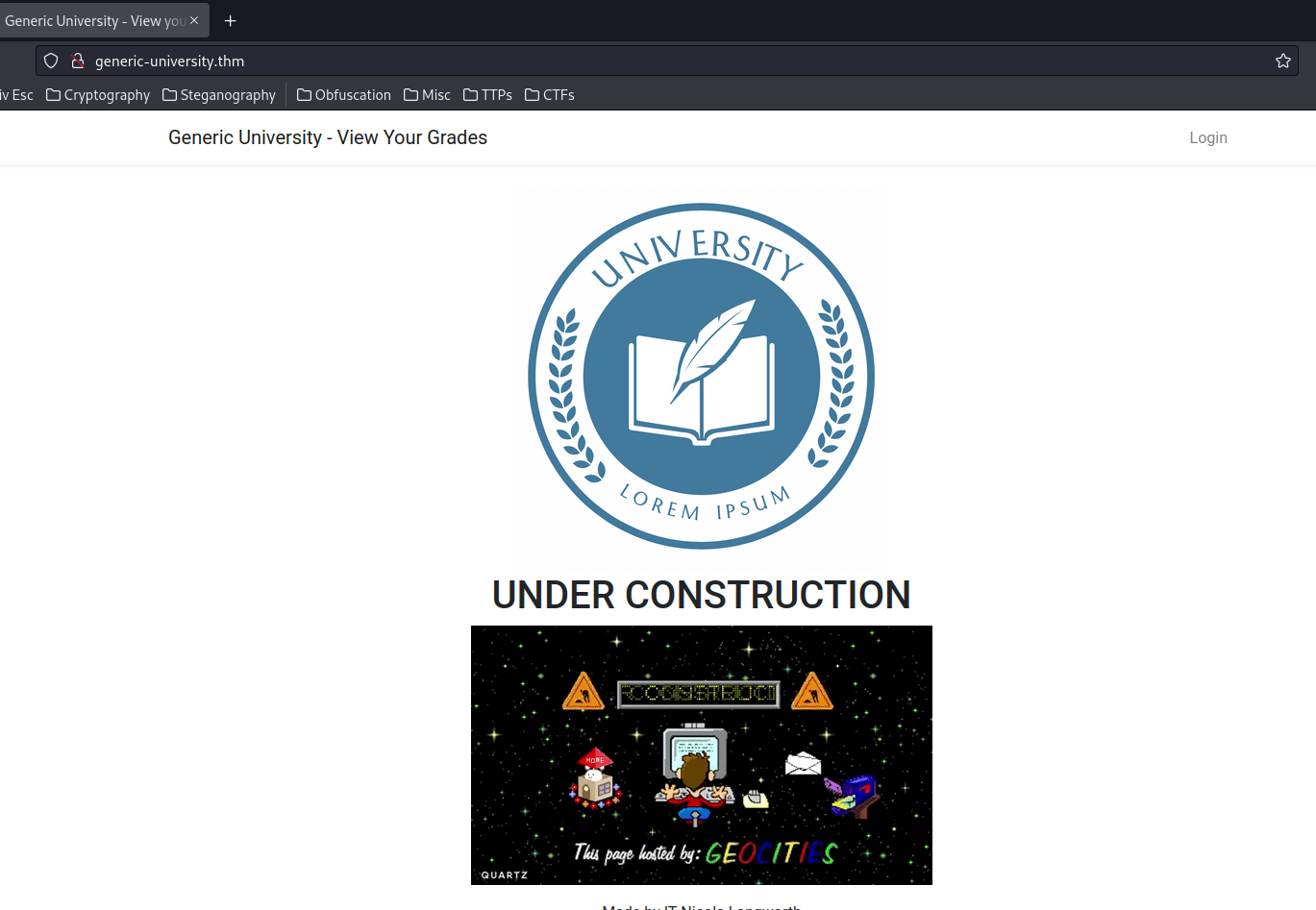Open the Priv Esc bookmarks folder
This screenshot has width=1316, height=910.
coord(16,95)
